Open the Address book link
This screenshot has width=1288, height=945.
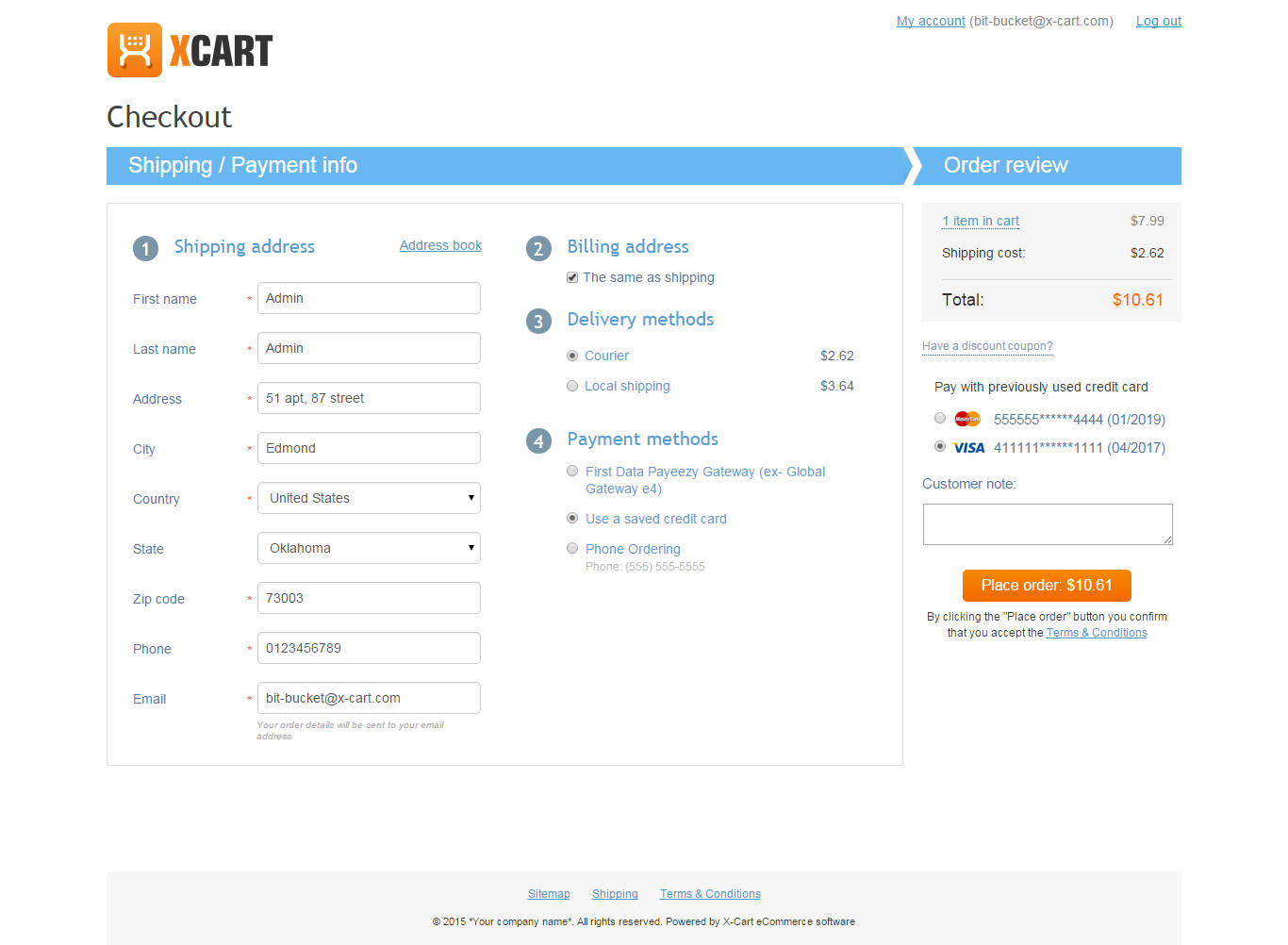(x=440, y=245)
